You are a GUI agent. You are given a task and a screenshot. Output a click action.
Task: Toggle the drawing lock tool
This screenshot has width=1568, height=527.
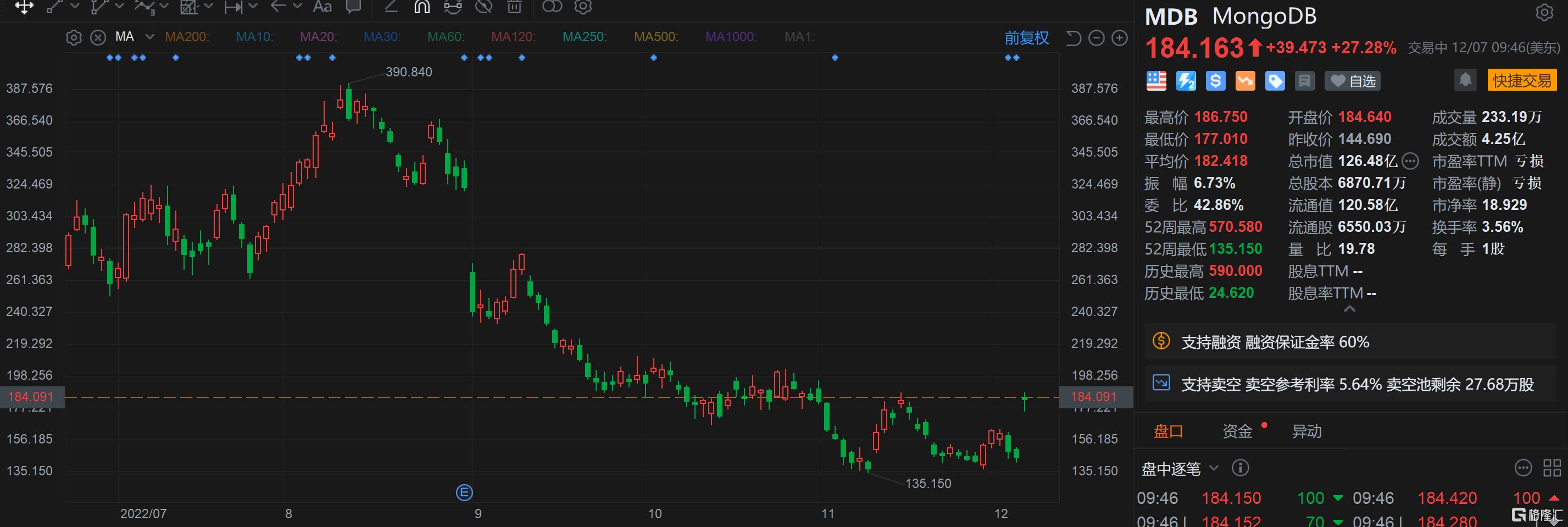pyautogui.click(x=453, y=7)
